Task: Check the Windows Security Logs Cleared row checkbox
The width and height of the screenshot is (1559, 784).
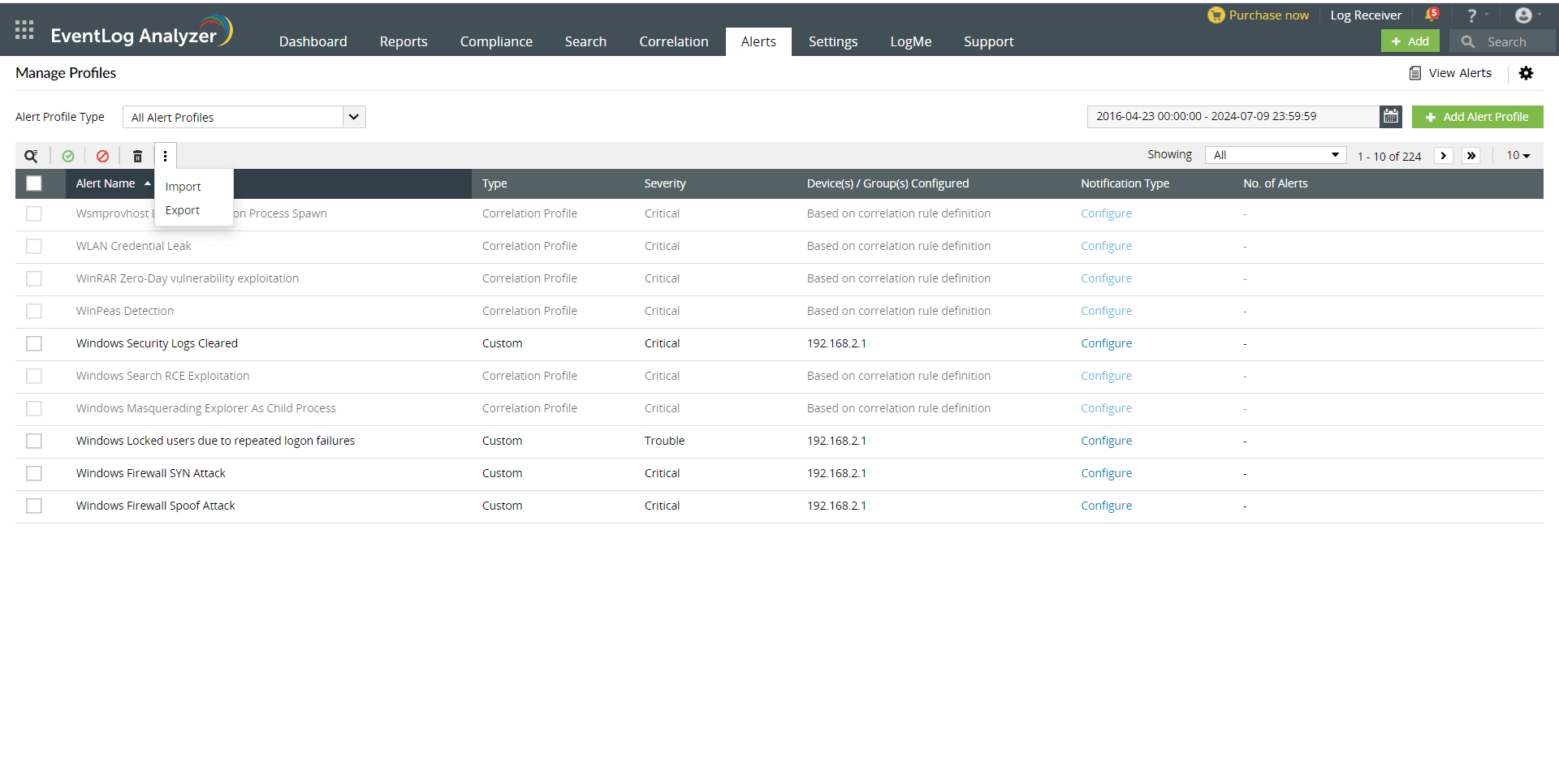Action: [x=33, y=343]
